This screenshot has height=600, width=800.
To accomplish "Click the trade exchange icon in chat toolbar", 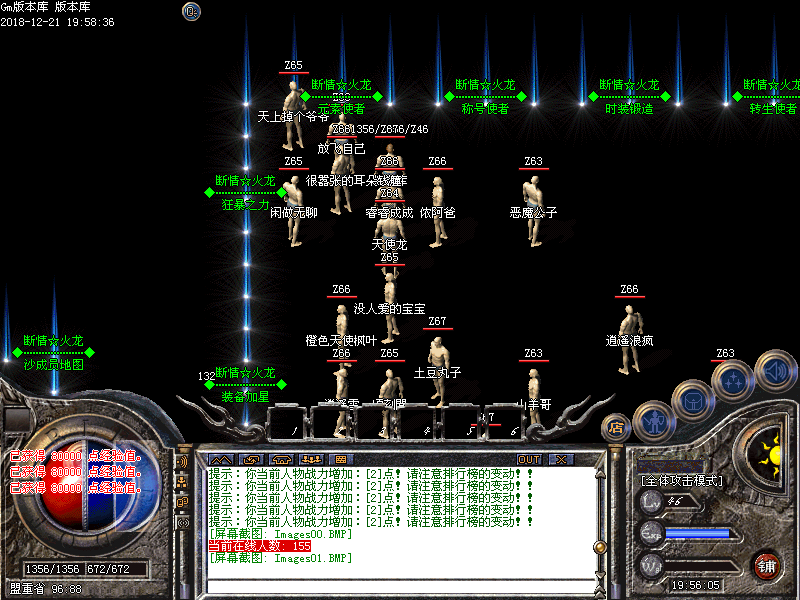I will click(252, 459).
